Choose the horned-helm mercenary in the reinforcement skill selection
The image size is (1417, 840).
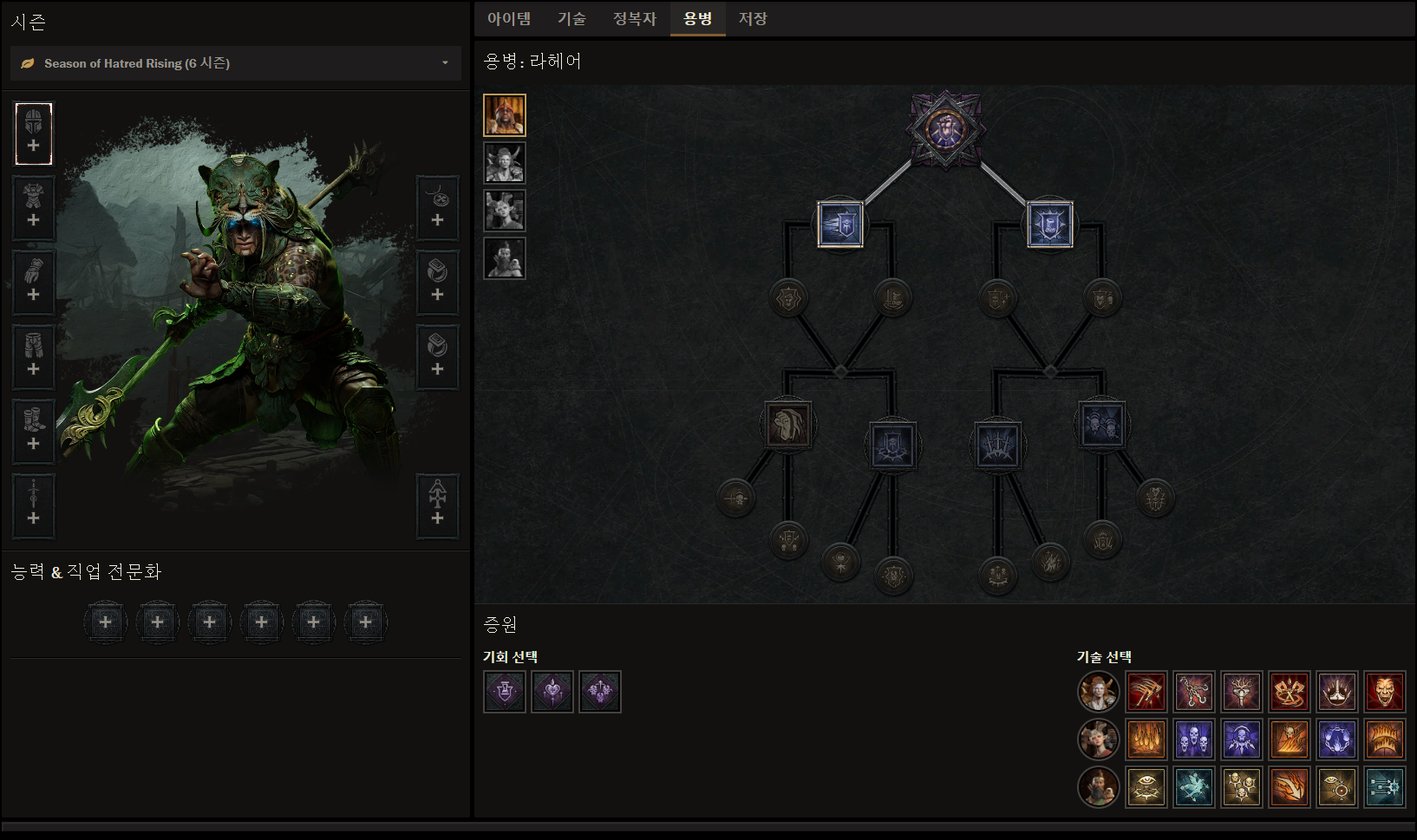[1099, 692]
